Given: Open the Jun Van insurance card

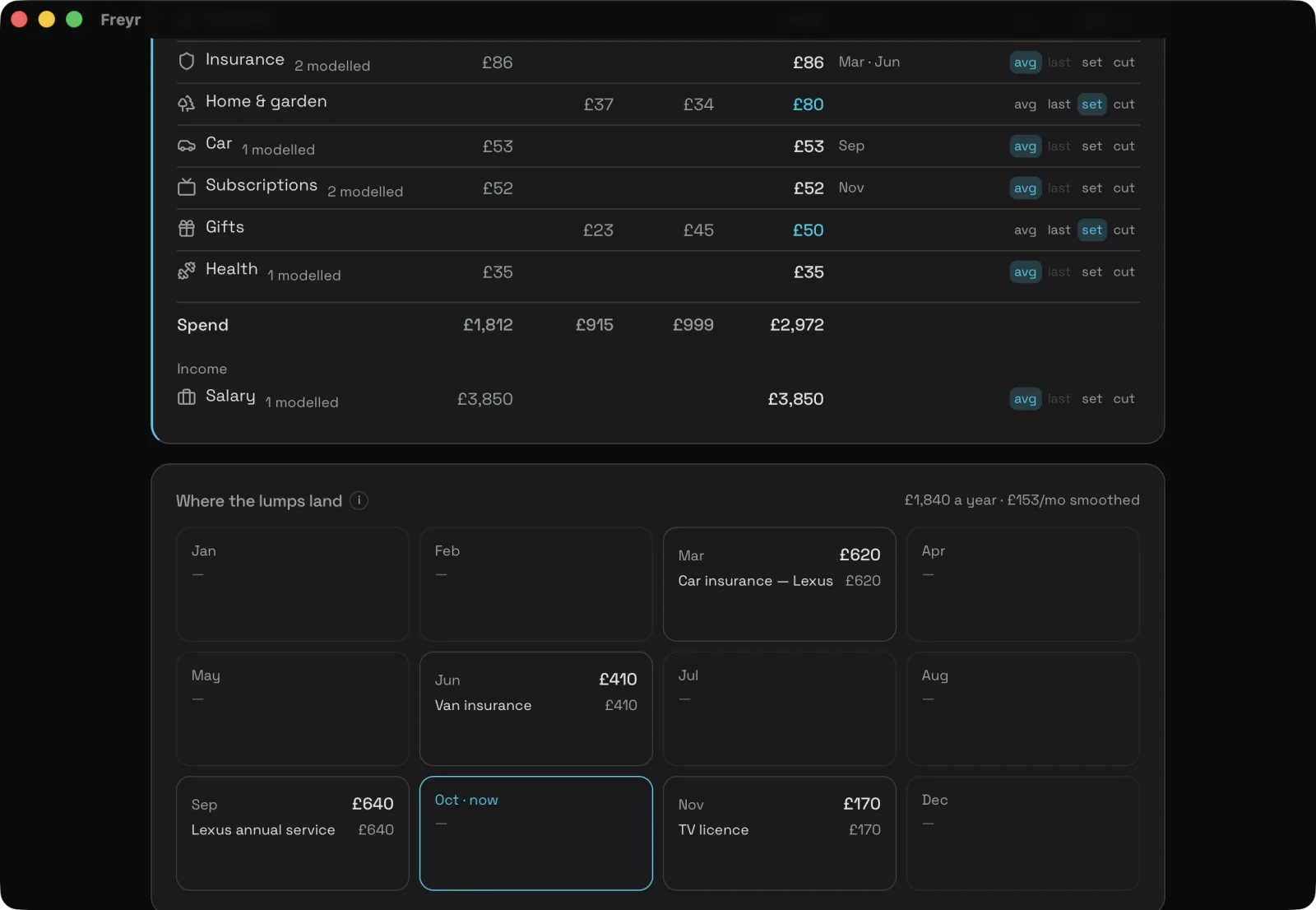Looking at the screenshot, I should [x=535, y=708].
